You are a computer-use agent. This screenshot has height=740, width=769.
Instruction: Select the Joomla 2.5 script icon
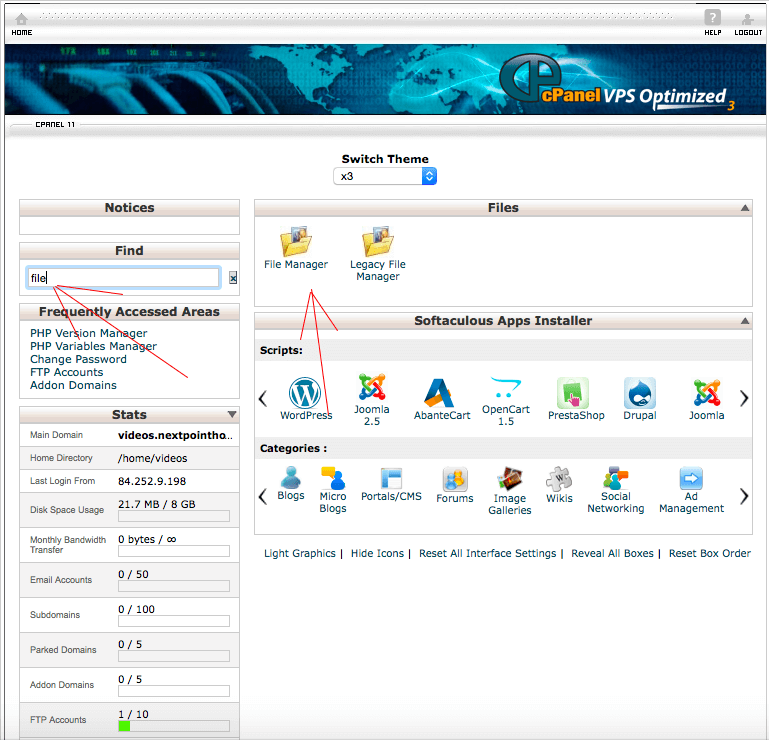[372, 386]
